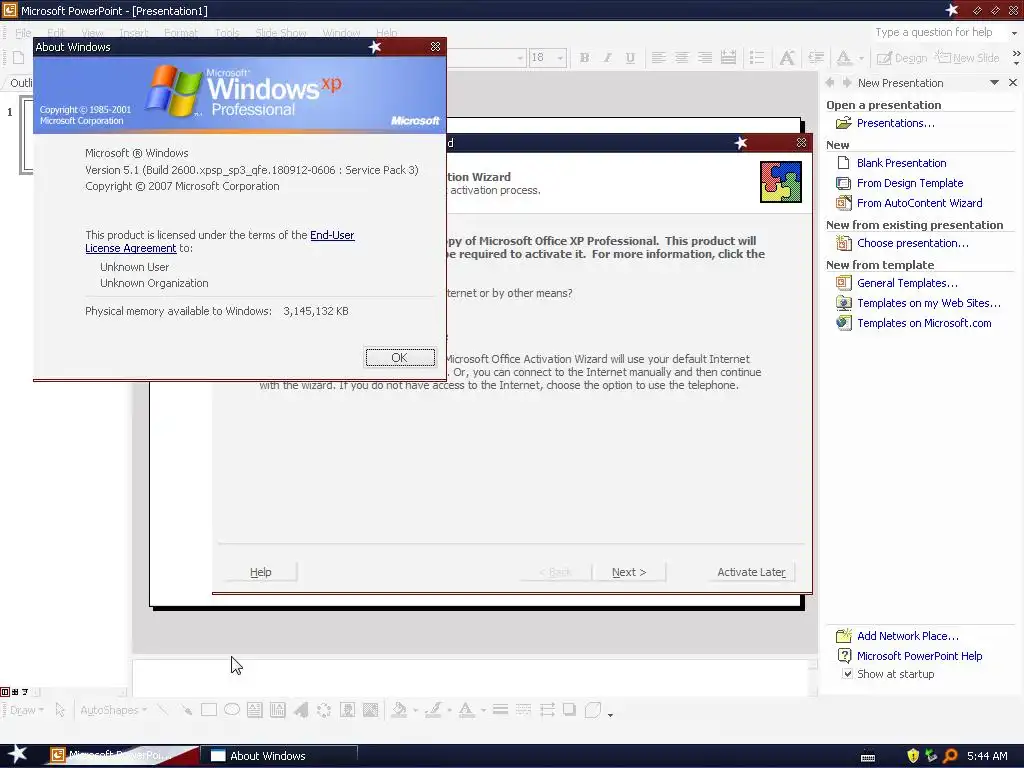Close the New Presentation task pane
1024x768 pixels.
point(1013,83)
